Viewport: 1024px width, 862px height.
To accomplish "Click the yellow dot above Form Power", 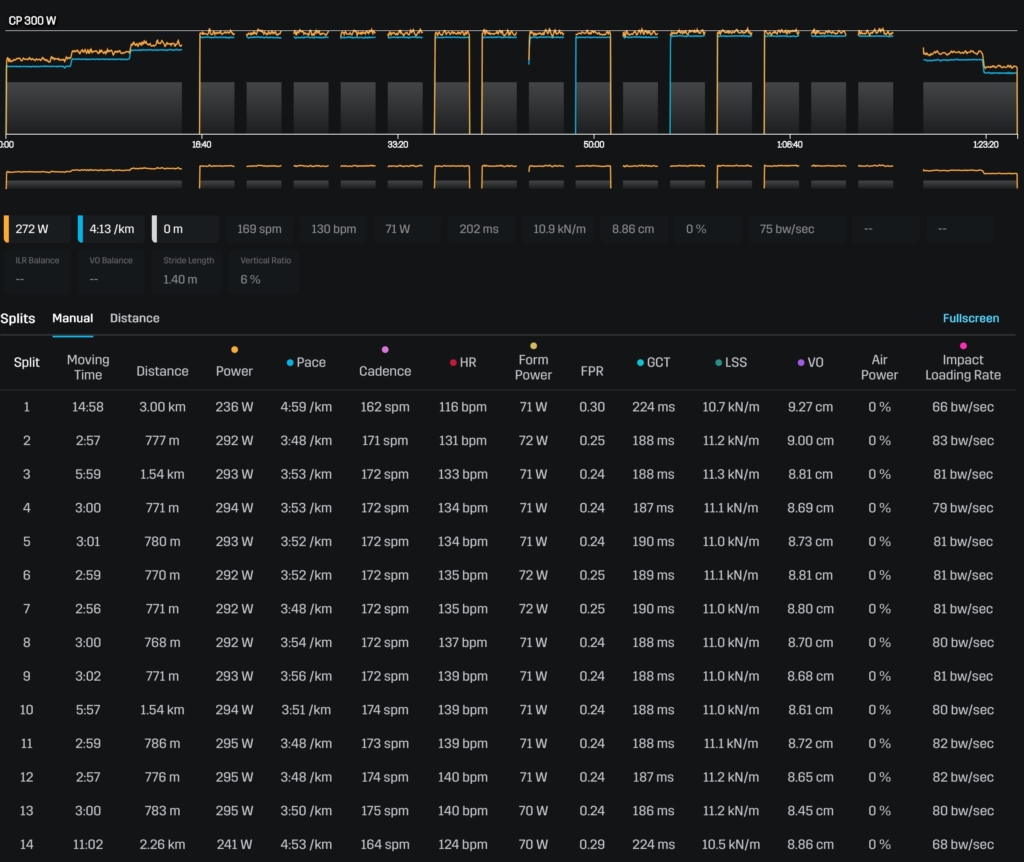I will point(533,346).
